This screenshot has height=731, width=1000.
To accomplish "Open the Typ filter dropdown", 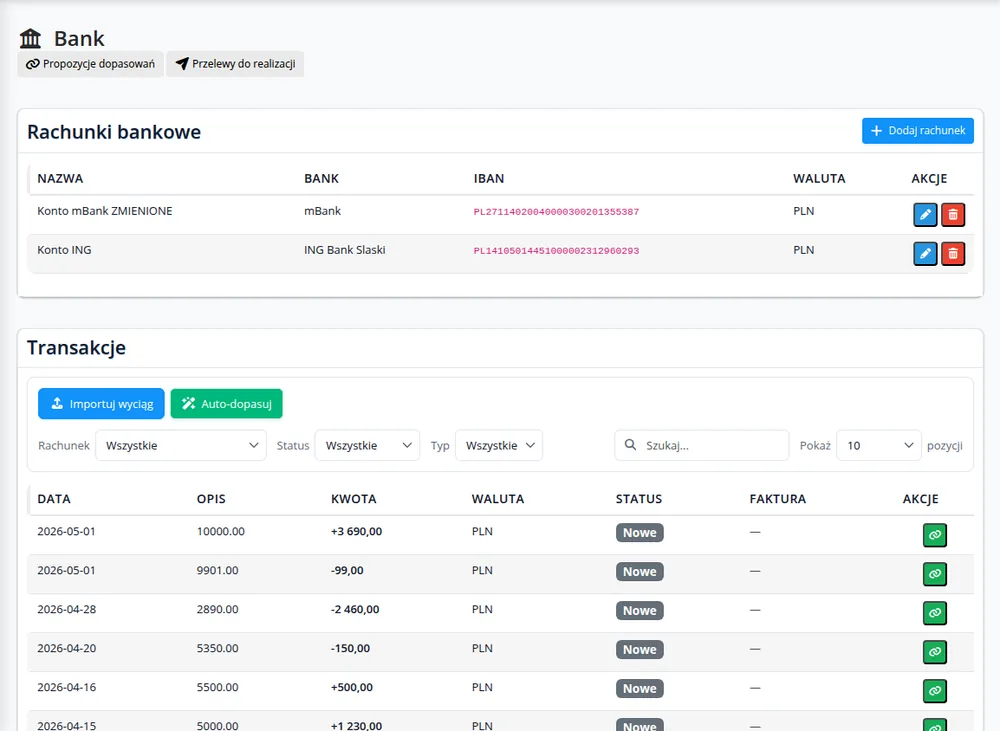I will (499, 445).
